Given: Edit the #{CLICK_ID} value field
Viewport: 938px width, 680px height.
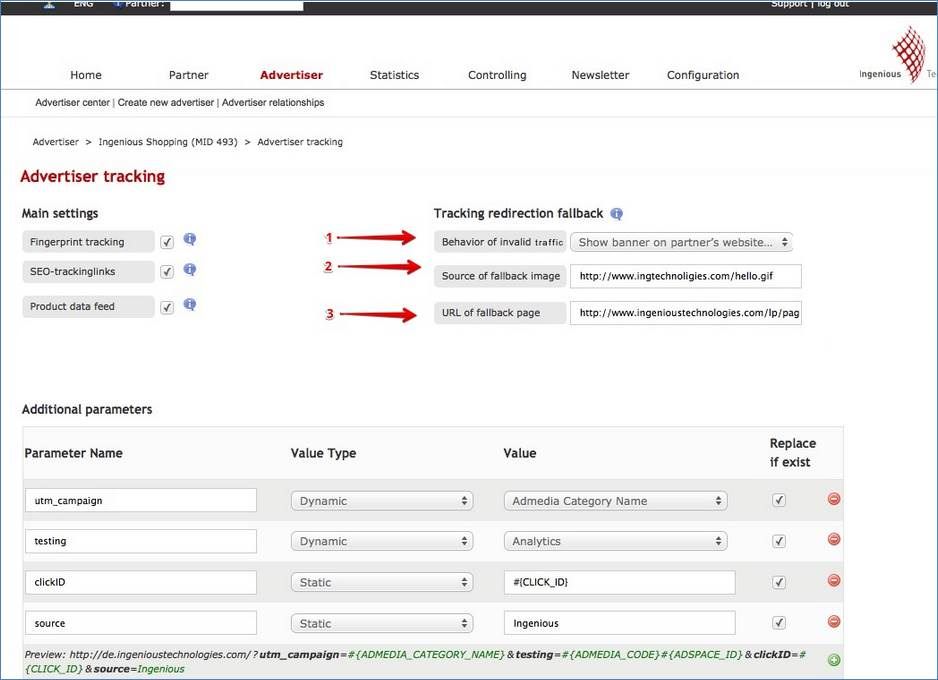Looking at the screenshot, I should click(x=620, y=583).
